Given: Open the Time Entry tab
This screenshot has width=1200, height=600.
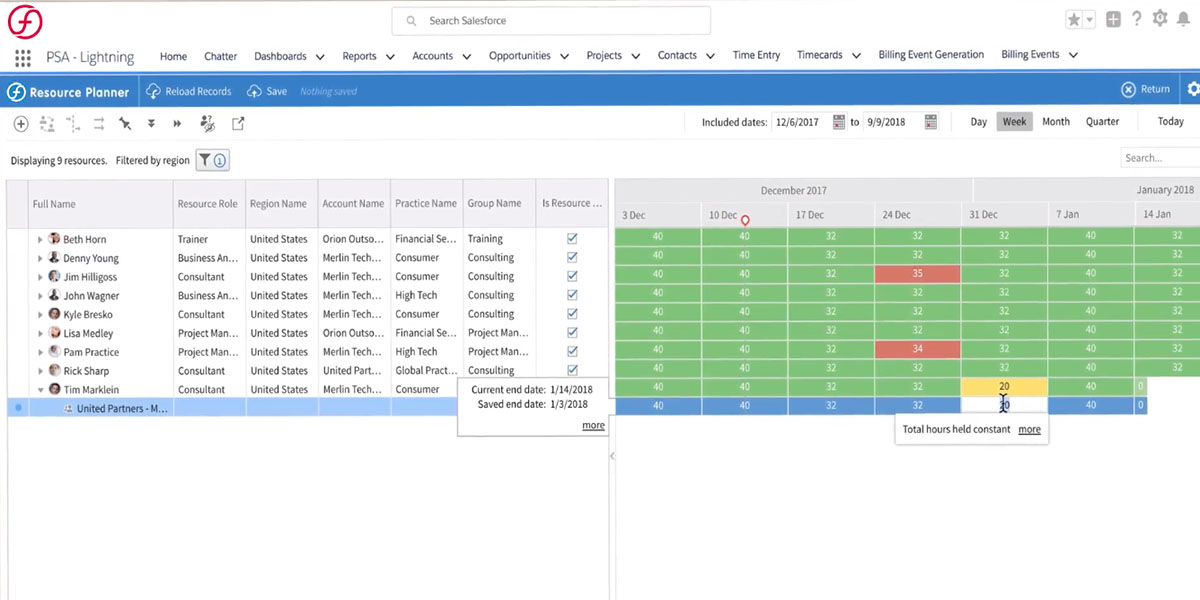Looking at the screenshot, I should (x=756, y=56).
